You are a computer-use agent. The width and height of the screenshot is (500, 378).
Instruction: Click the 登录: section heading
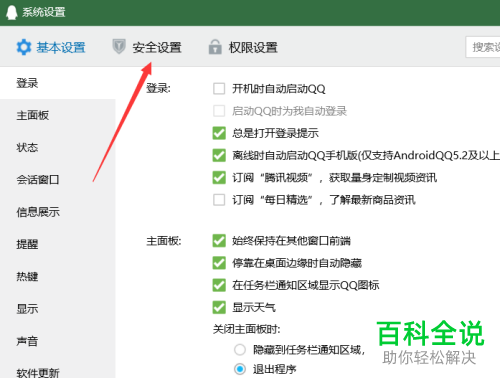click(158, 88)
